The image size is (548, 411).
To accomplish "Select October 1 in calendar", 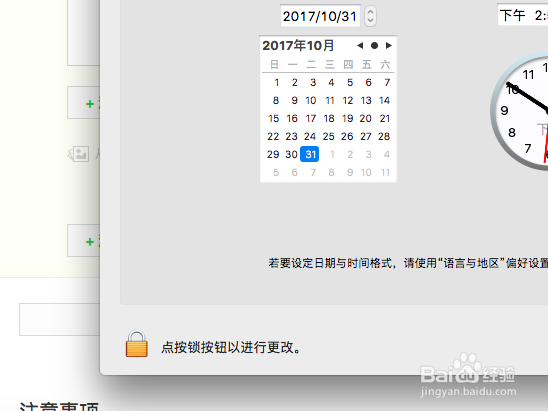I will pos(276,82).
